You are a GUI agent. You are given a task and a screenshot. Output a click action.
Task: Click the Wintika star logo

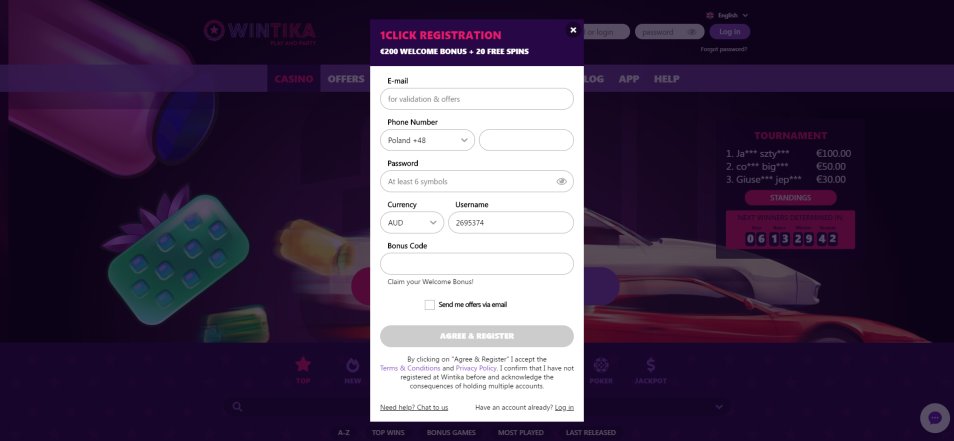pos(214,30)
